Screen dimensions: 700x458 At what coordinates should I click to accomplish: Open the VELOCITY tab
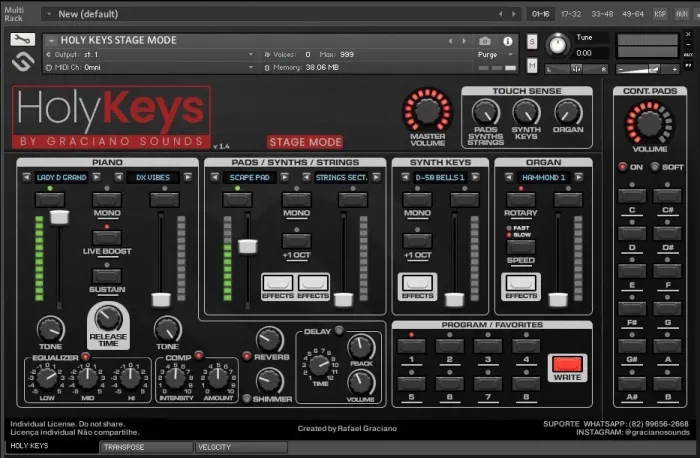[x=241, y=447]
